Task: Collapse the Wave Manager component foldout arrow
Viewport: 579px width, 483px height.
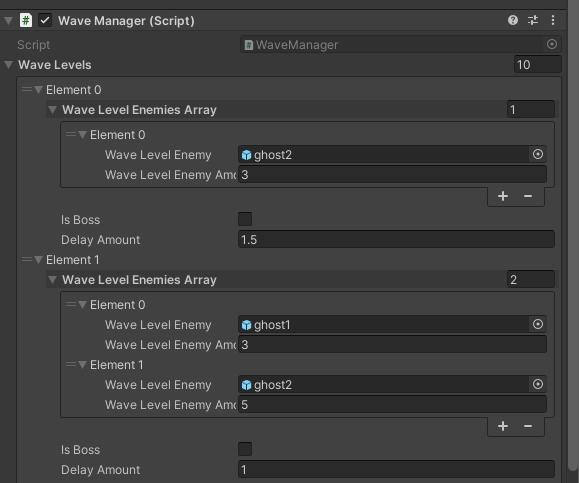Action: 8,20
